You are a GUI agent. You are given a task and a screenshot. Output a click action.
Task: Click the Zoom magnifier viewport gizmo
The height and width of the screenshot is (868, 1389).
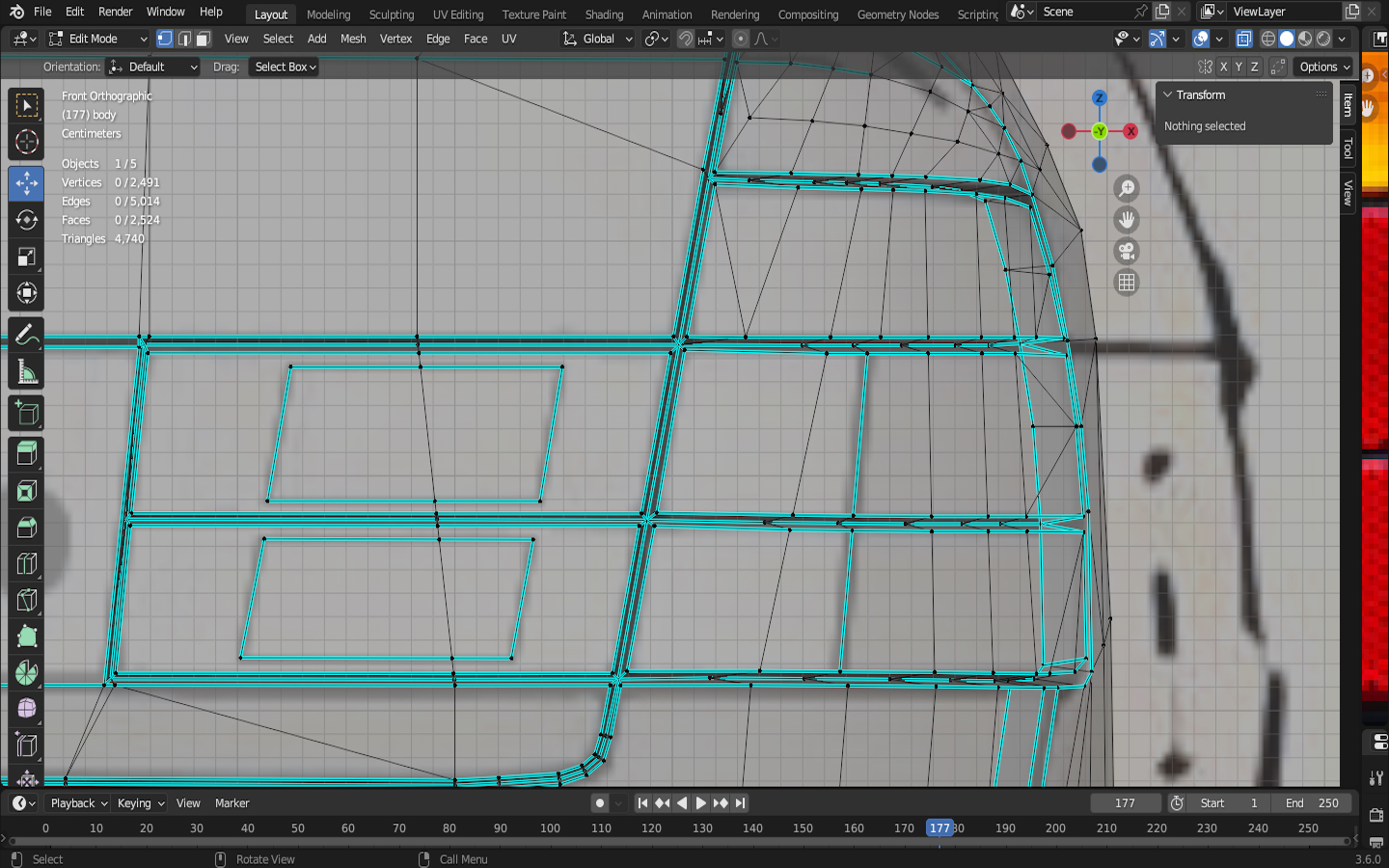pyautogui.click(x=1126, y=189)
